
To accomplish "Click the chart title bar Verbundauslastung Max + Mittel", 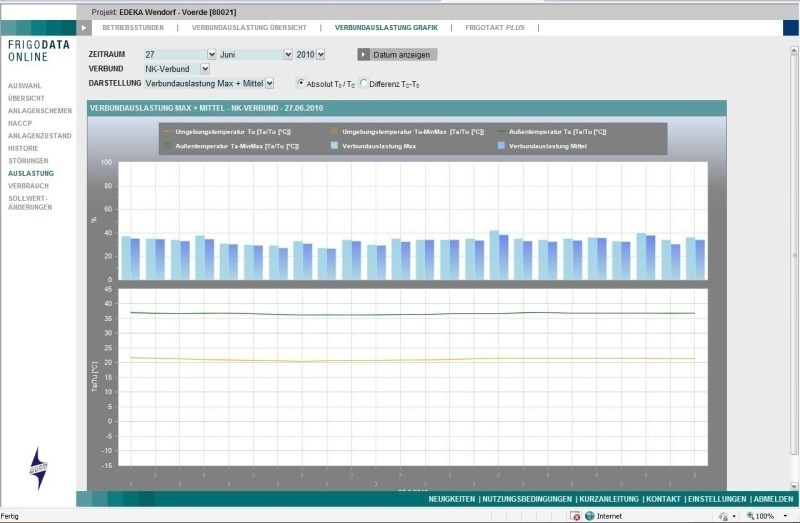I will pyautogui.click(x=407, y=108).
